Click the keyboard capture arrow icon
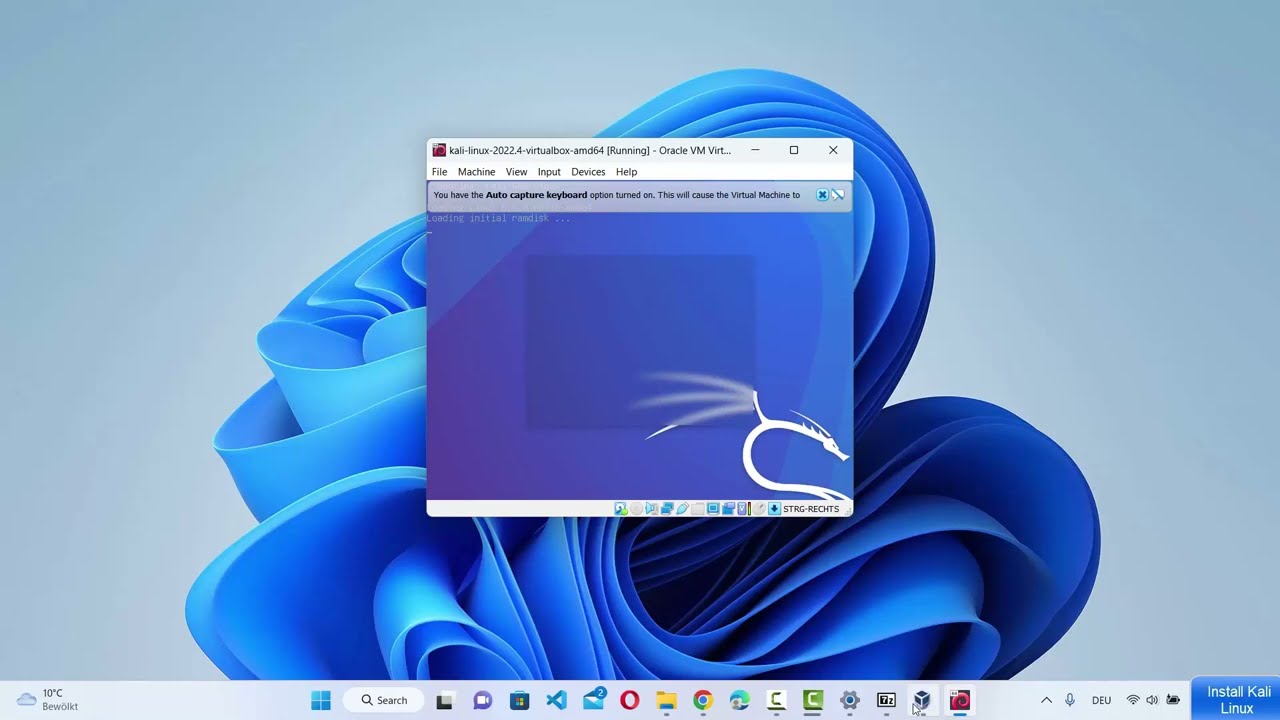This screenshot has height=720, width=1280. pyautogui.click(x=774, y=509)
